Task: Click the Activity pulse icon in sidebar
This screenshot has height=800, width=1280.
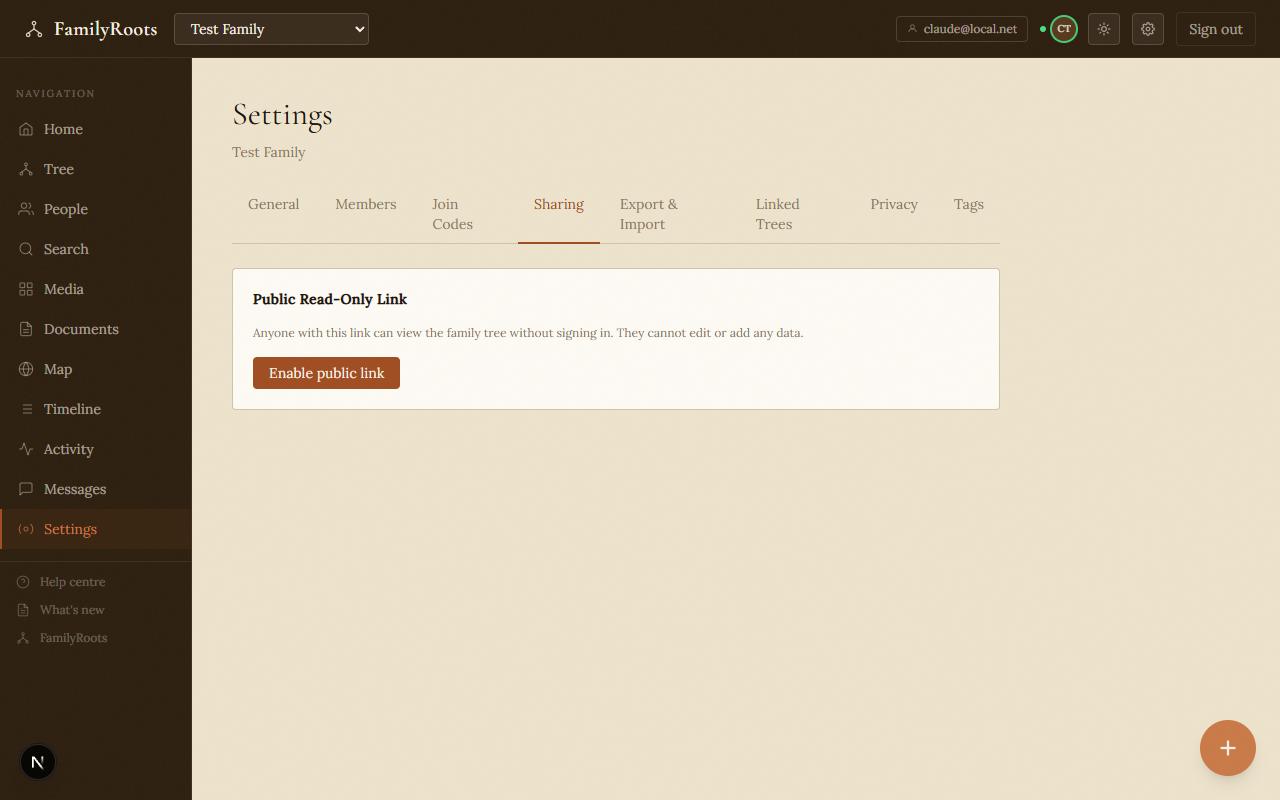Action: tap(26, 449)
